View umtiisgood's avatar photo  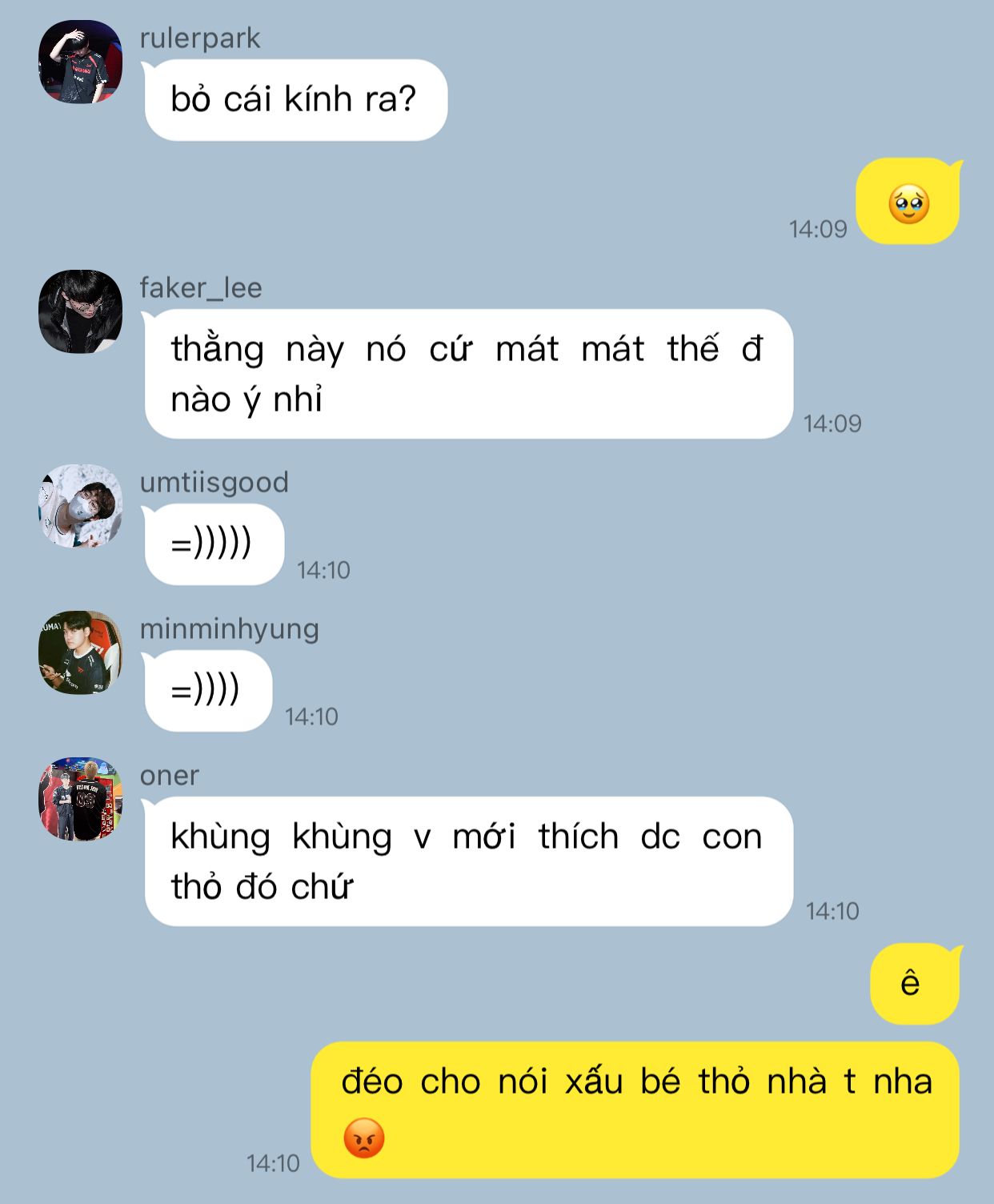(80, 506)
